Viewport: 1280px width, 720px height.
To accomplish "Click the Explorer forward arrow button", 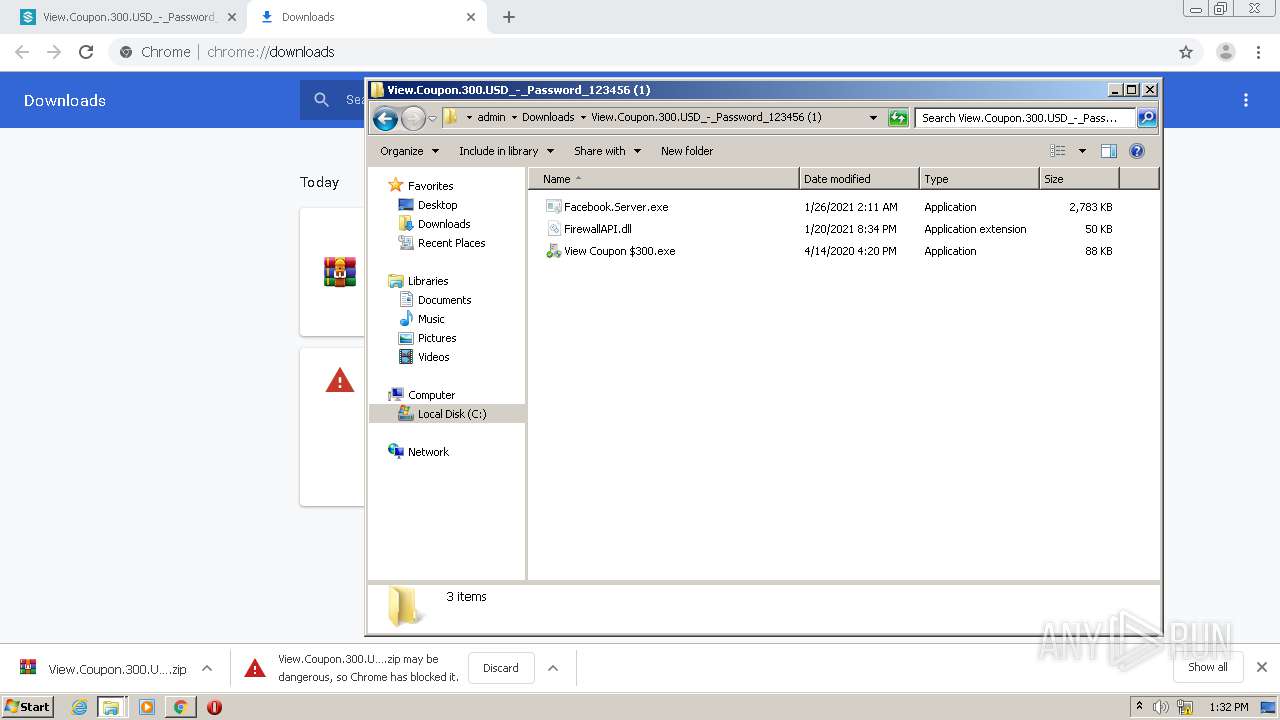I will [x=413, y=119].
